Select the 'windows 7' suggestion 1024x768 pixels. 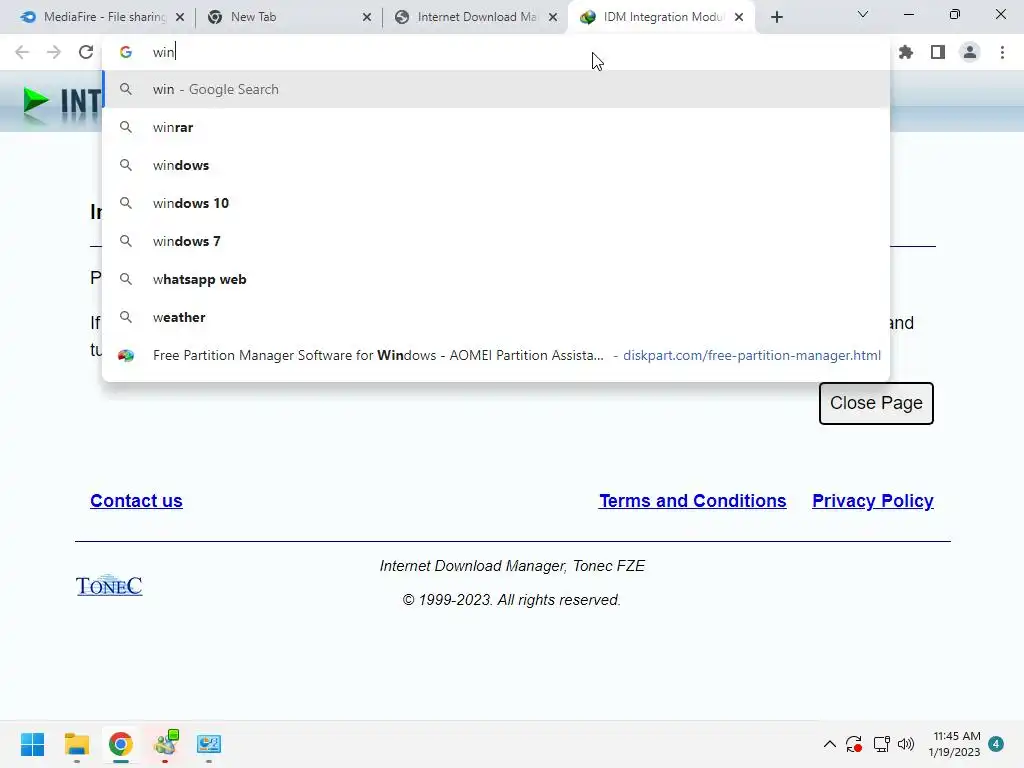coord(496,241)
